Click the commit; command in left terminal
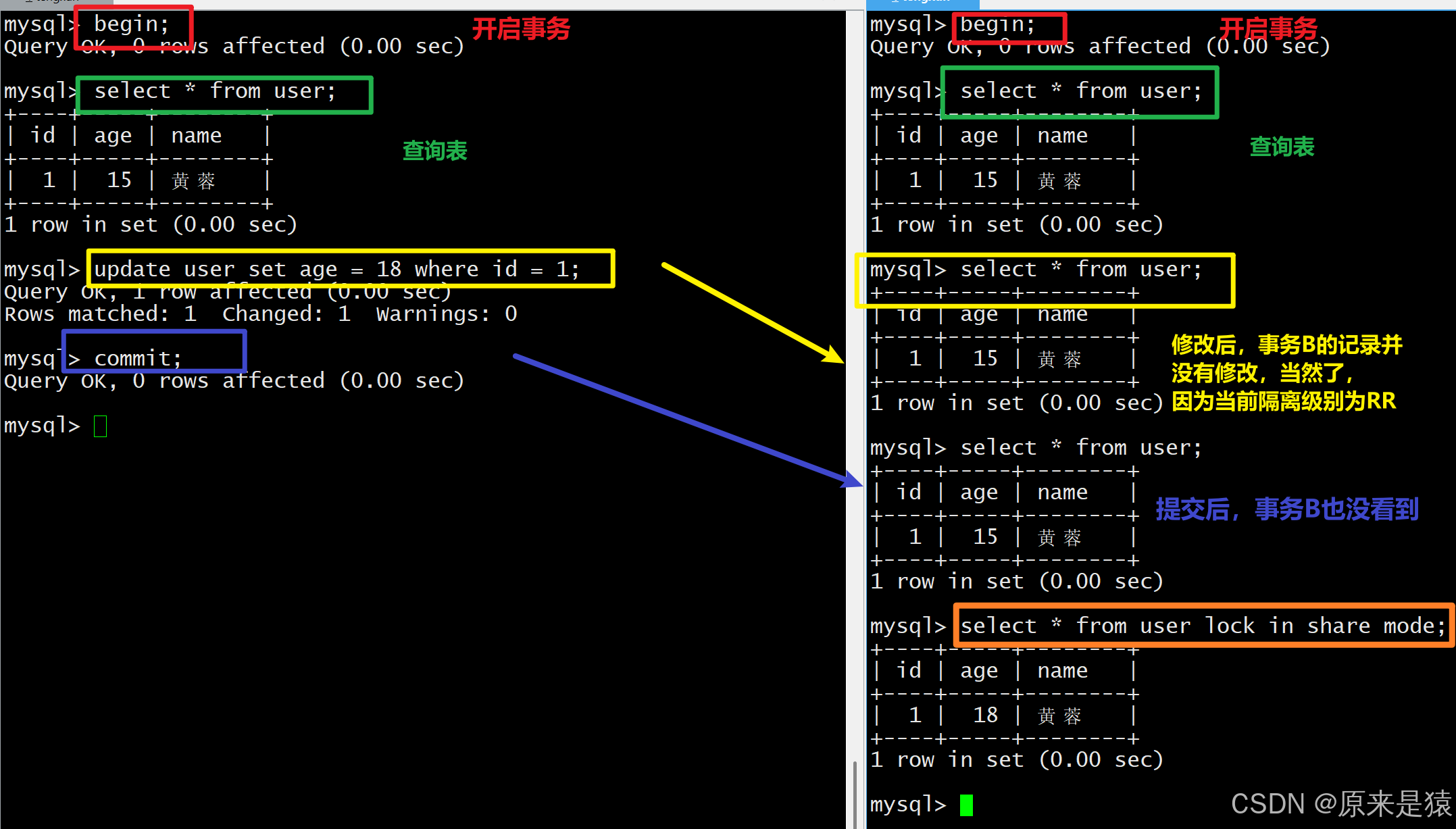Viewport: 1456px width, 829px height. click(x=138, y=358)
